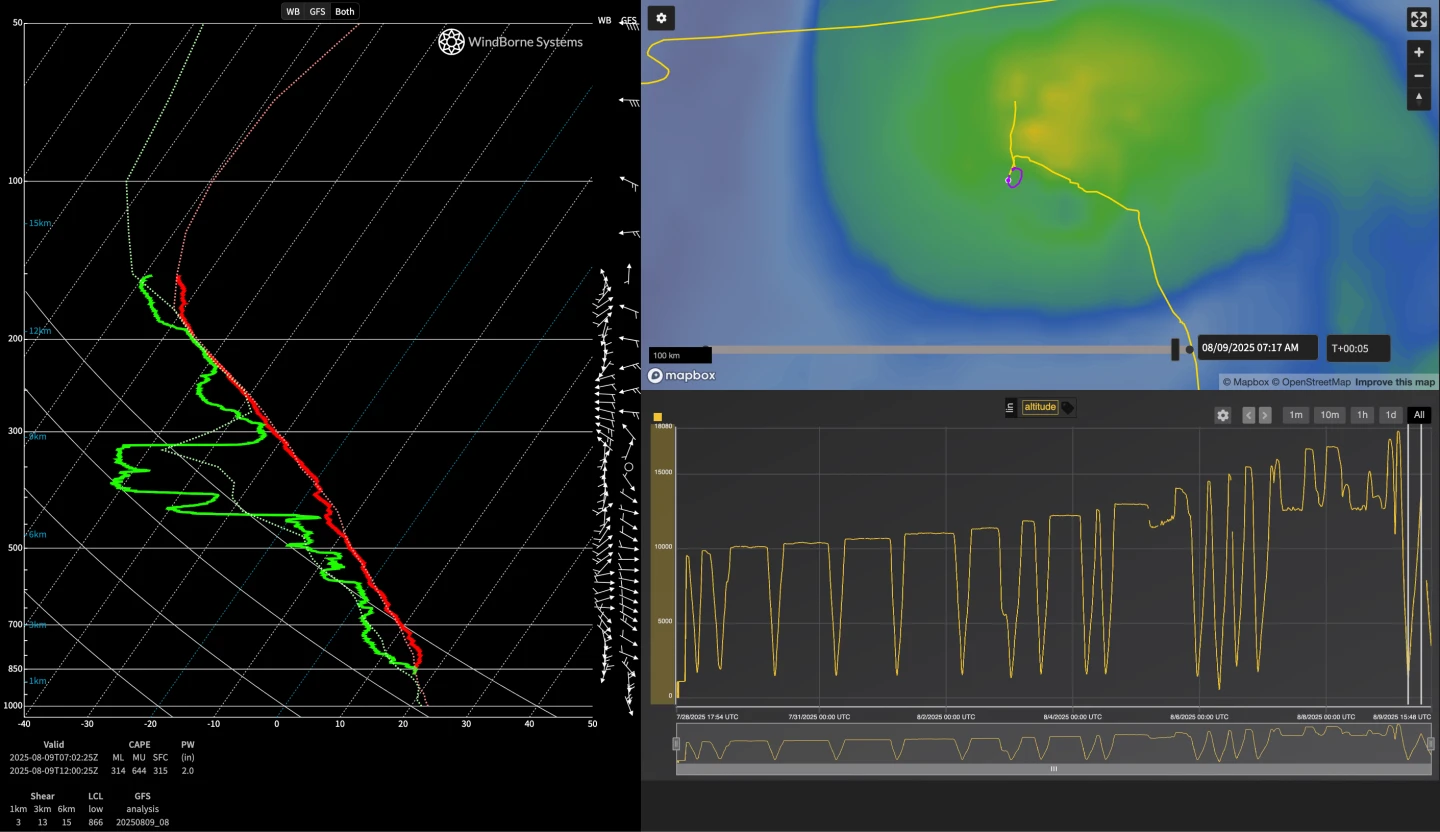1440x832 pixels.
Task: Set chart range to 10m
Action: point(1329,415)
